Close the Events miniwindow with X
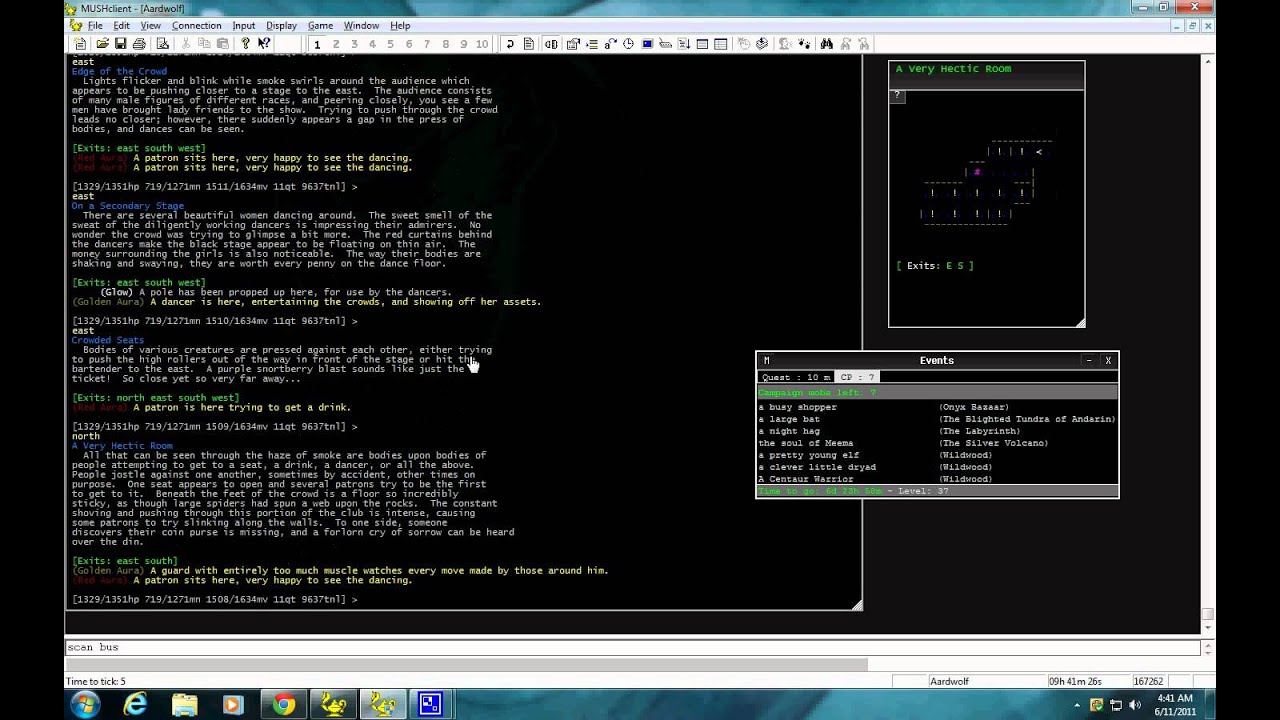This screenshot has height=720, width=1280. coord(1108,360)
